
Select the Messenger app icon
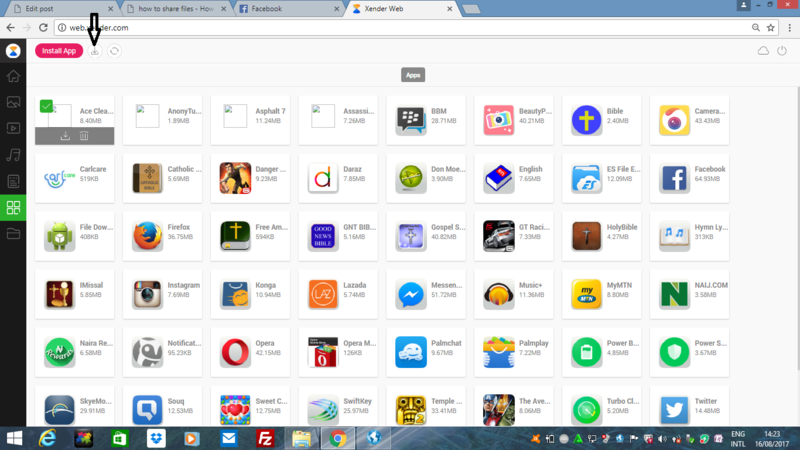(410, 294)
